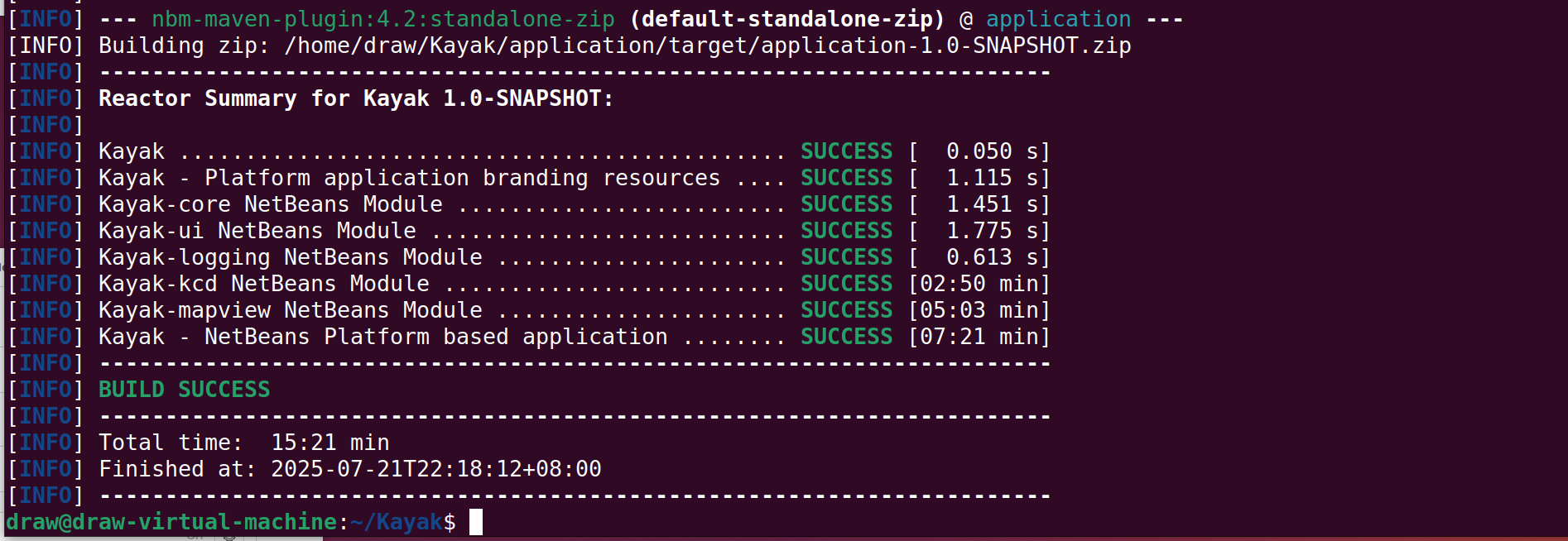Click the 'draw@draw-virtual-machine' prompt text
Viewport: 1568px width, 541px height.
point(171,522)
